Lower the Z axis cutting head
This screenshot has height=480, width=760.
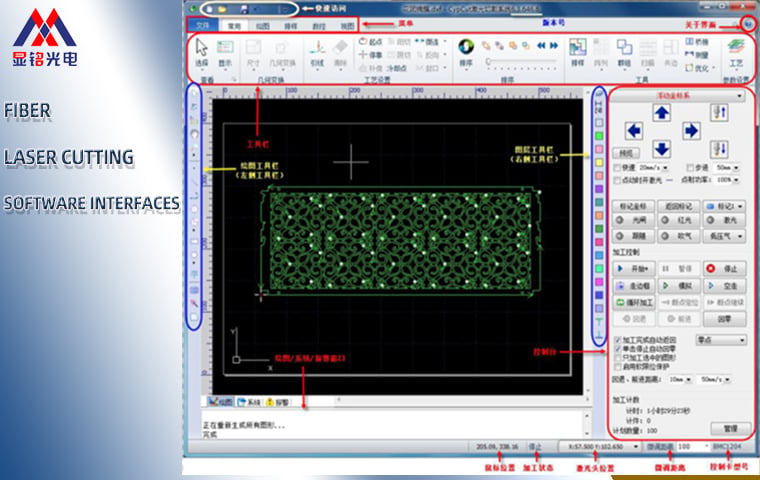tap(720, 149)
